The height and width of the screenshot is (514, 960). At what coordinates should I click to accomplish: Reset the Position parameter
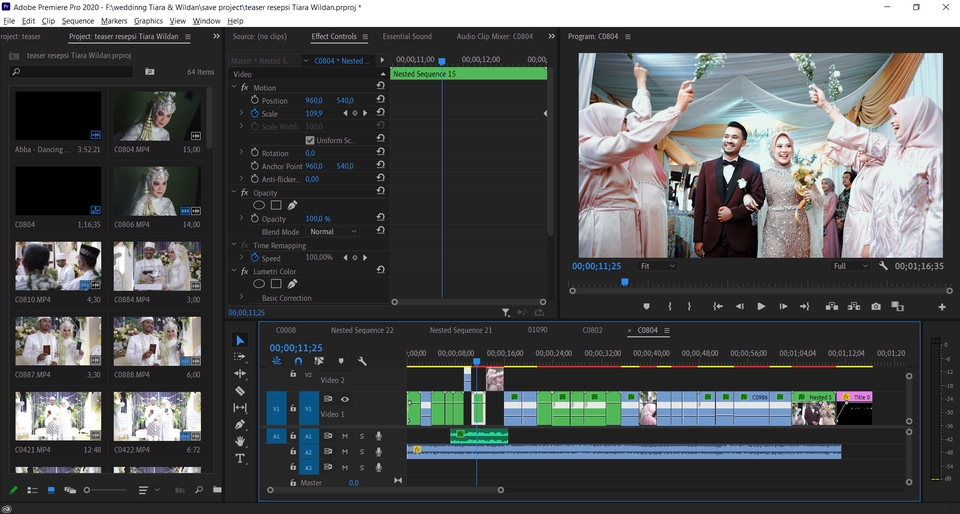click(380, 100)
